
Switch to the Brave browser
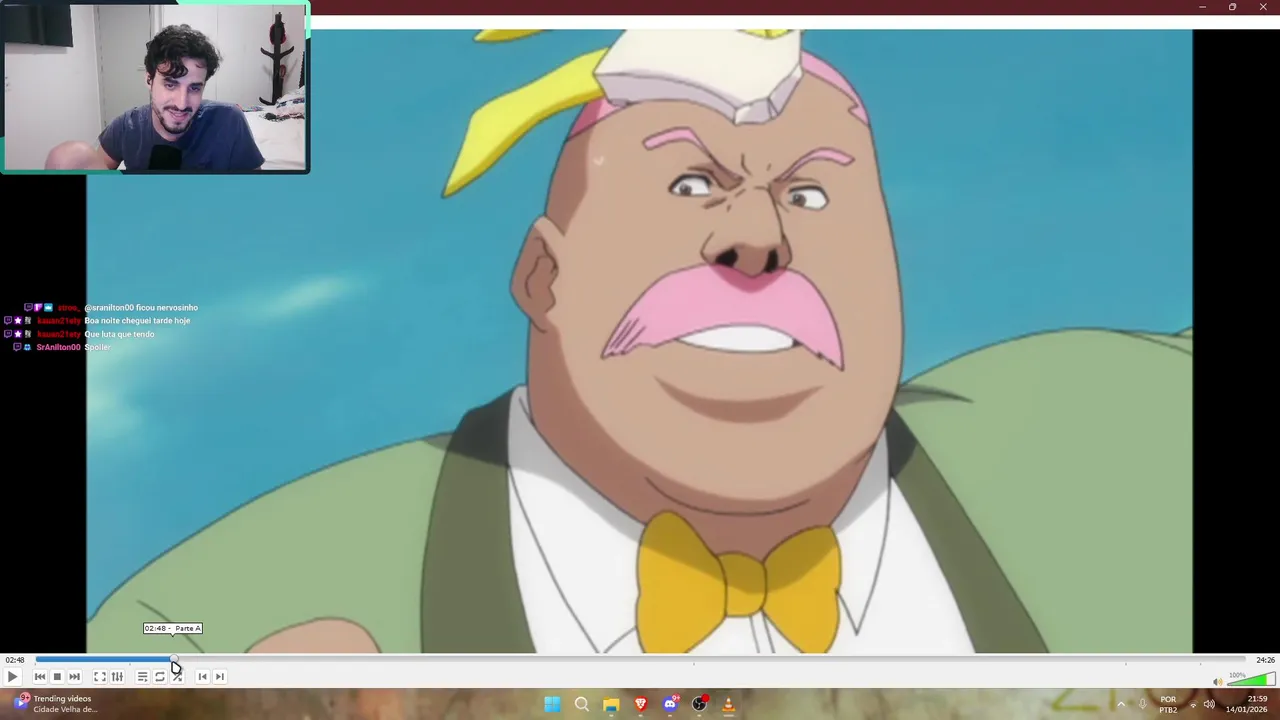[x=640, y=704]
